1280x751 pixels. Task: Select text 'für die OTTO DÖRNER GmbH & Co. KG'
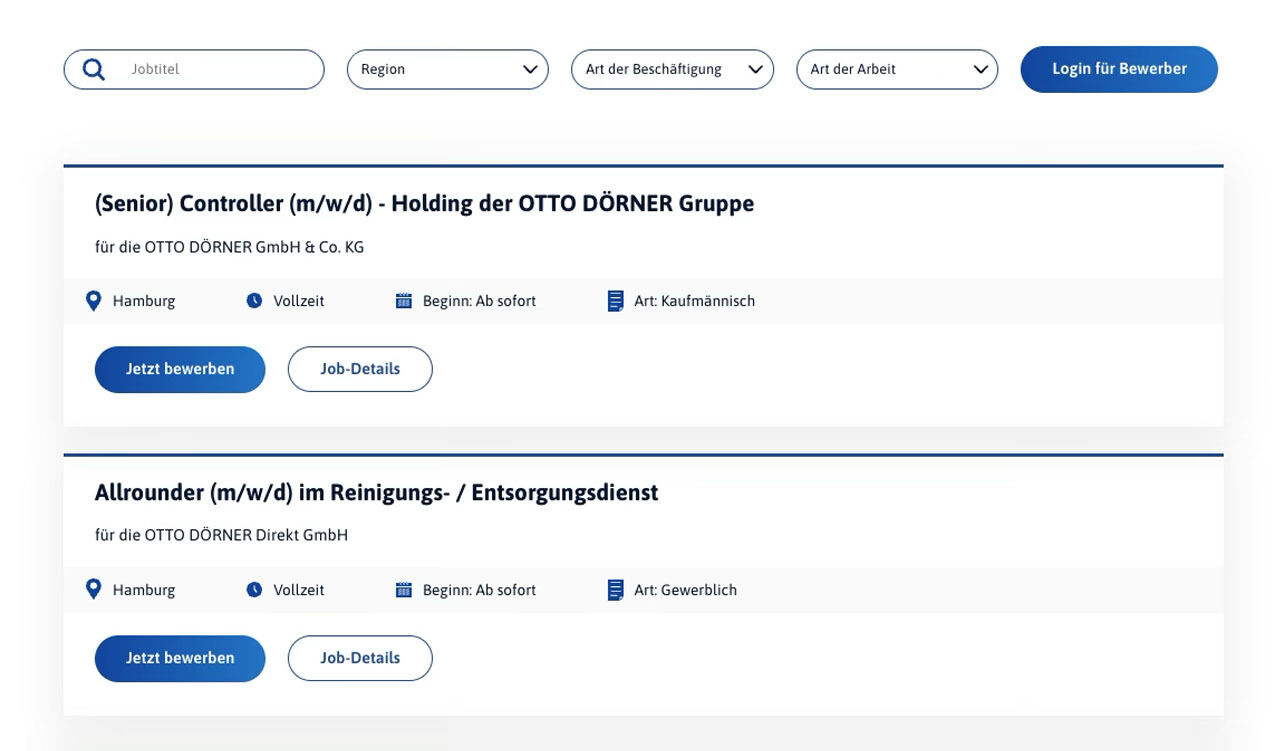tap(229, 247)
